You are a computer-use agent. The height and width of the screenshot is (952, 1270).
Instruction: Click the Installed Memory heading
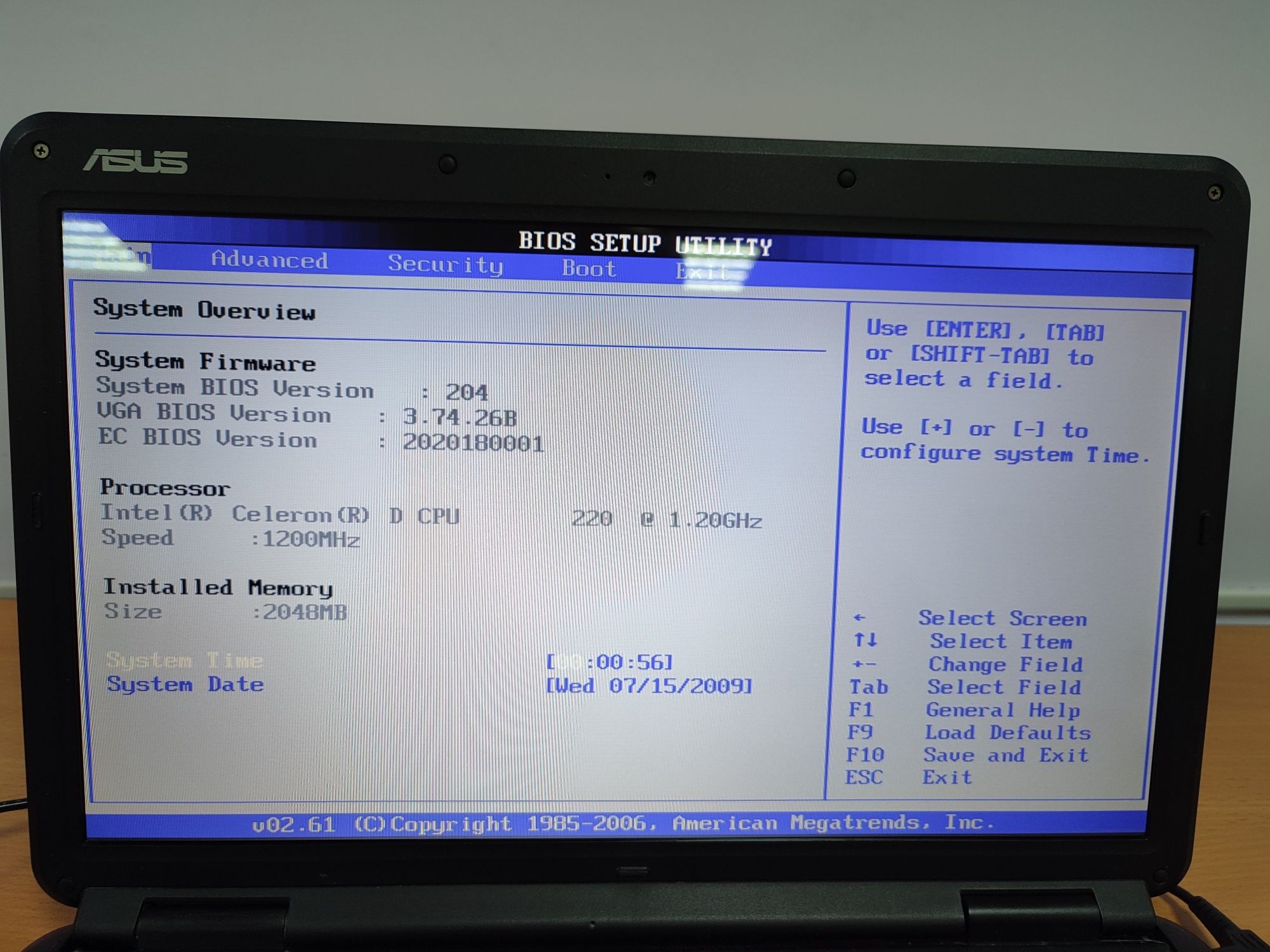[x=218, y=588]
